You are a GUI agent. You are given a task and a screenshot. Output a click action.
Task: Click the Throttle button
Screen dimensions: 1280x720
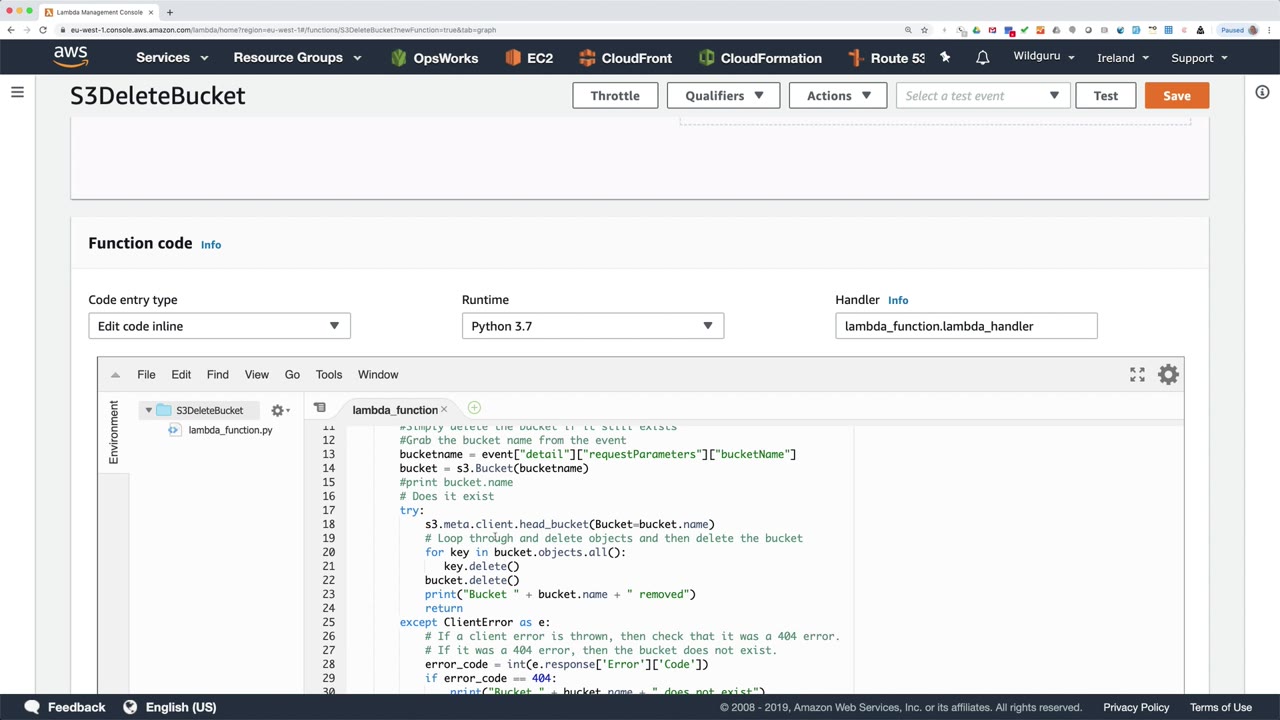(614, 96)
